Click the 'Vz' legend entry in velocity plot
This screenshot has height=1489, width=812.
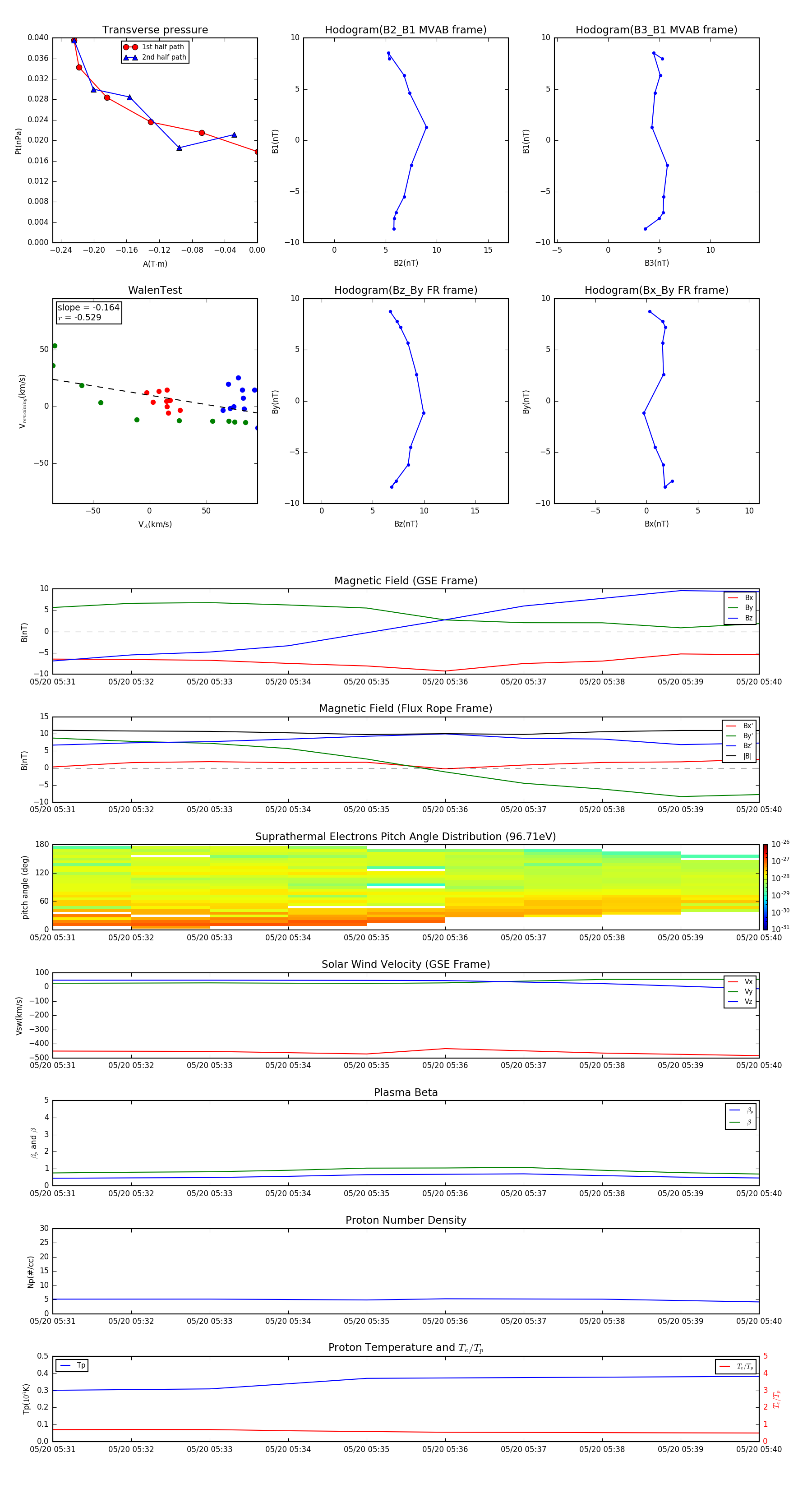740,1001
